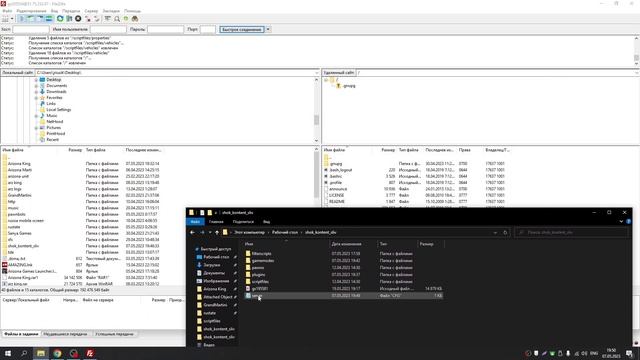Click Рабочий стол breadcrumb in Explorer
Screen dimensions: 640x360
pyautogui.click(x=285, y=232)
